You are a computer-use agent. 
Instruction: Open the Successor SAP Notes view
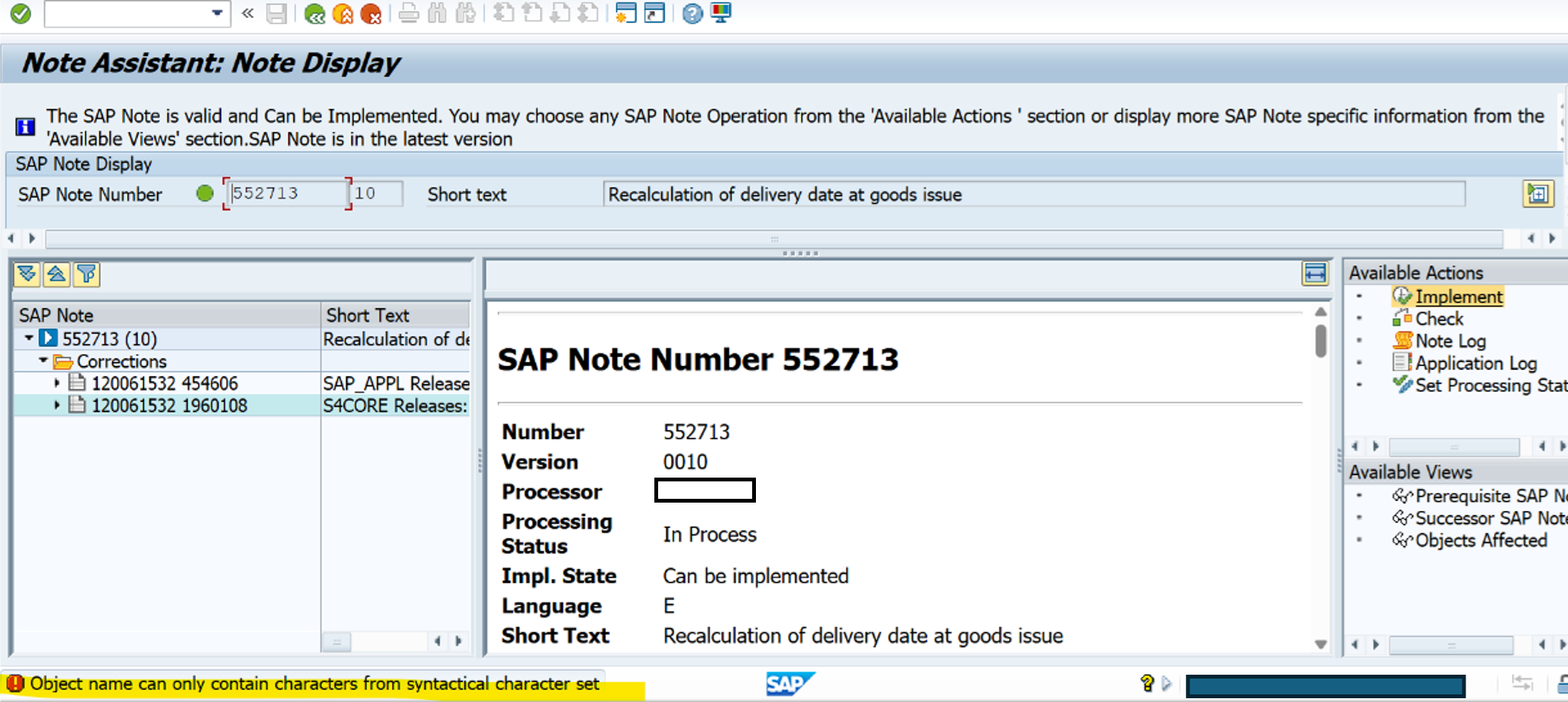[x=1491, y=518]
